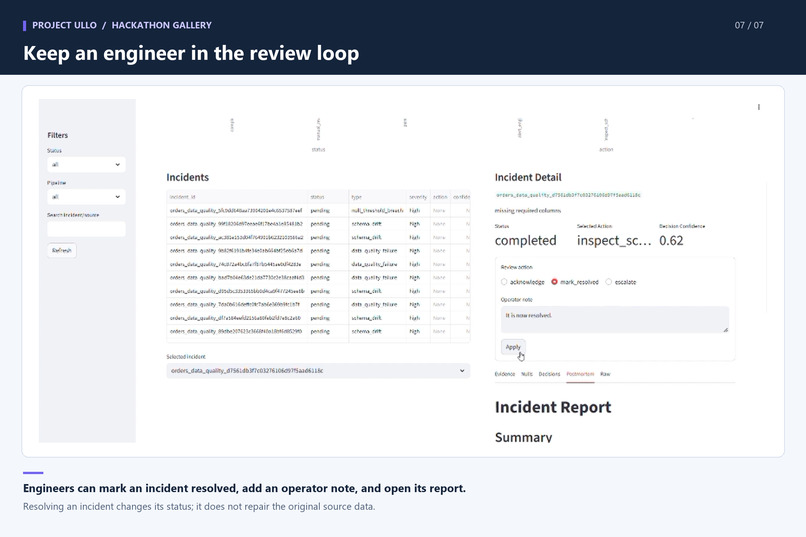The image size is (806, 537).
Task: Focus the Search incident/source input field
Action: (86, 229)
